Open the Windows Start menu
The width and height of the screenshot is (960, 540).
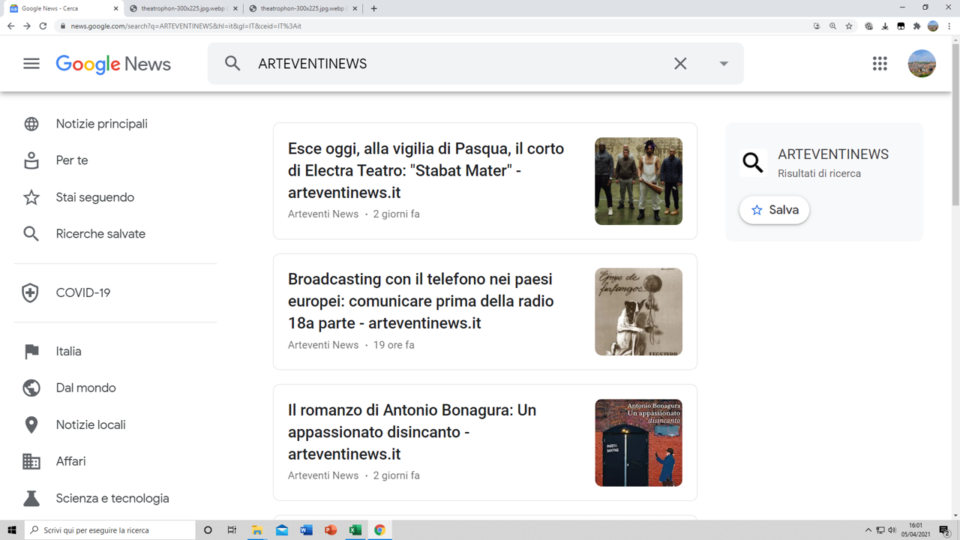click(12, 530)
